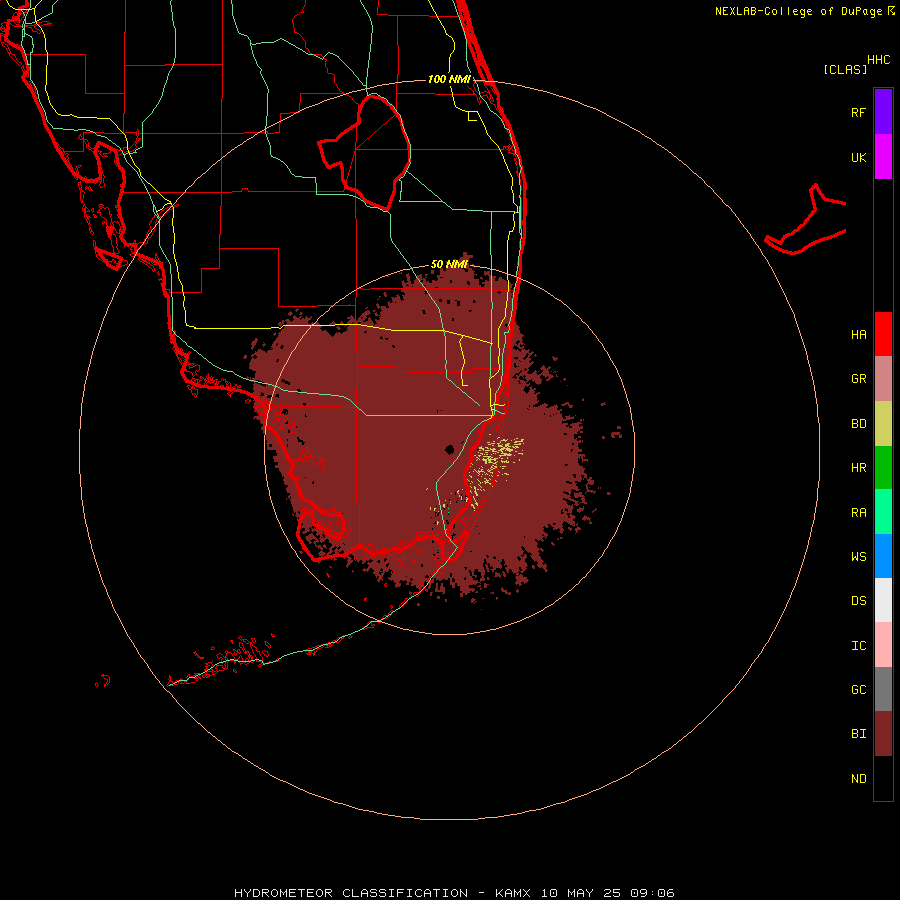Viewport: 900px width, 900px height.
Task: Select the BD yellow legend swatch
Action: click(x=883, y=424)
